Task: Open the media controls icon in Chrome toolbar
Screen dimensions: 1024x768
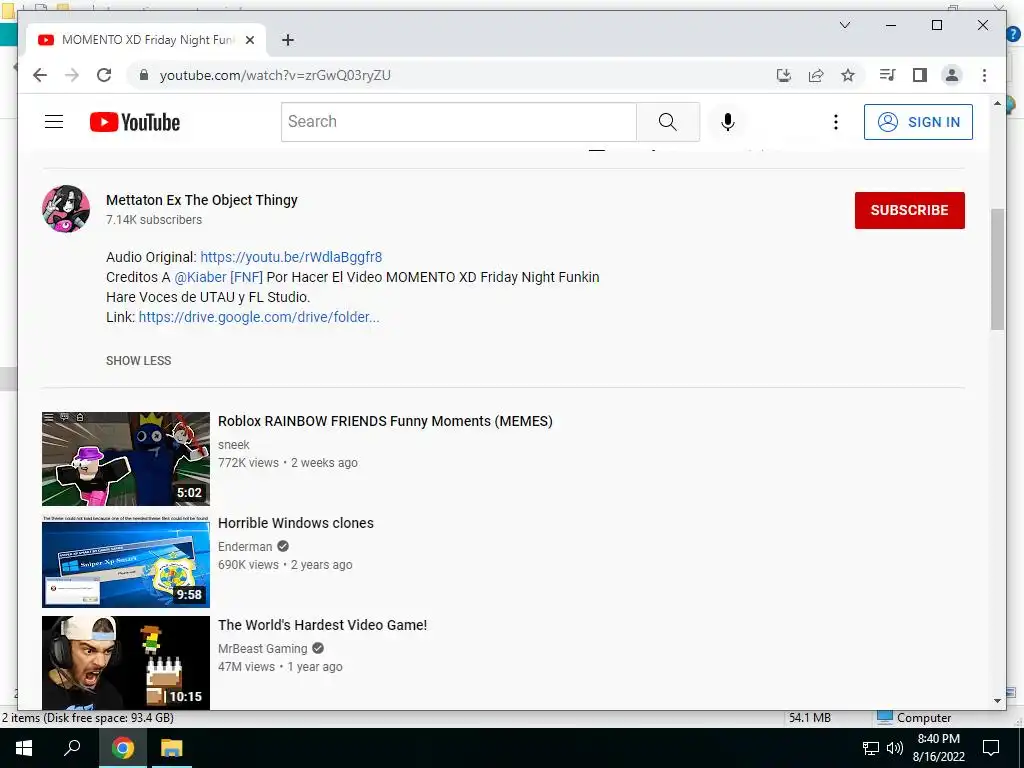Action: [x=887, y=75]
